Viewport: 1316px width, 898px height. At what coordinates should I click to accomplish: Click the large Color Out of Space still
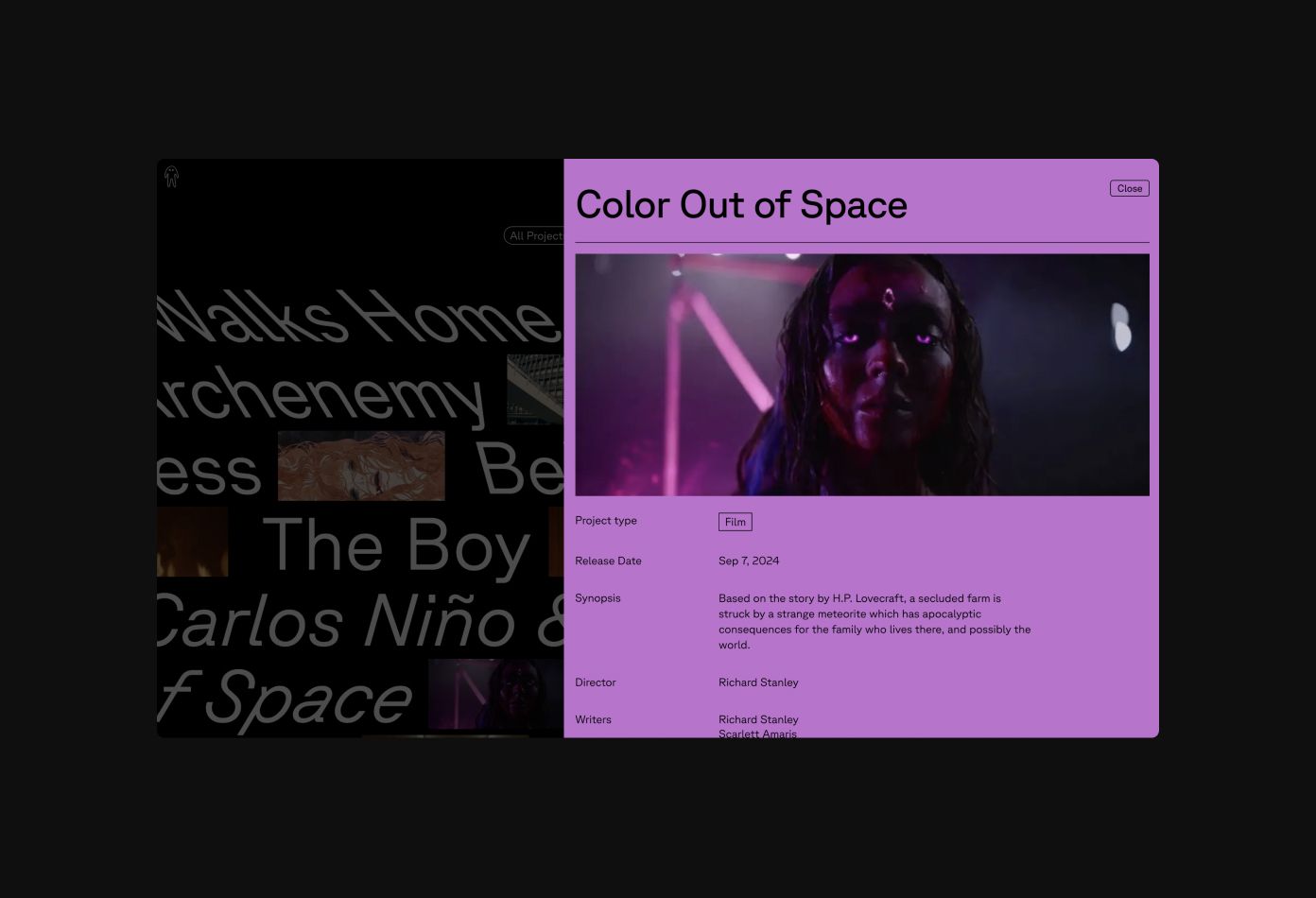point(862,374)
